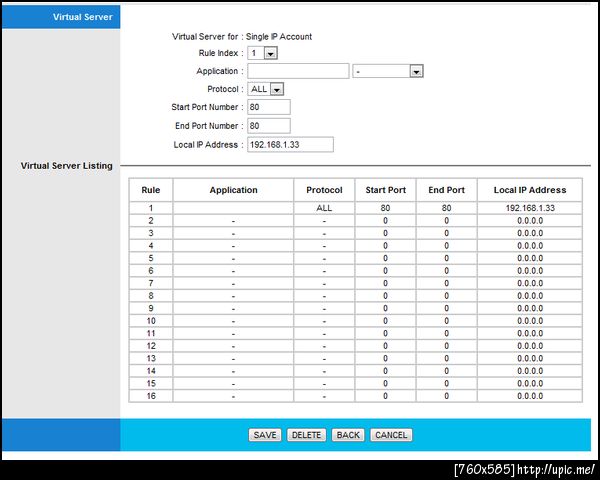600x480 pixels.
Task: Select rule number 8 in listing
Action: click(x=151, y=296)
